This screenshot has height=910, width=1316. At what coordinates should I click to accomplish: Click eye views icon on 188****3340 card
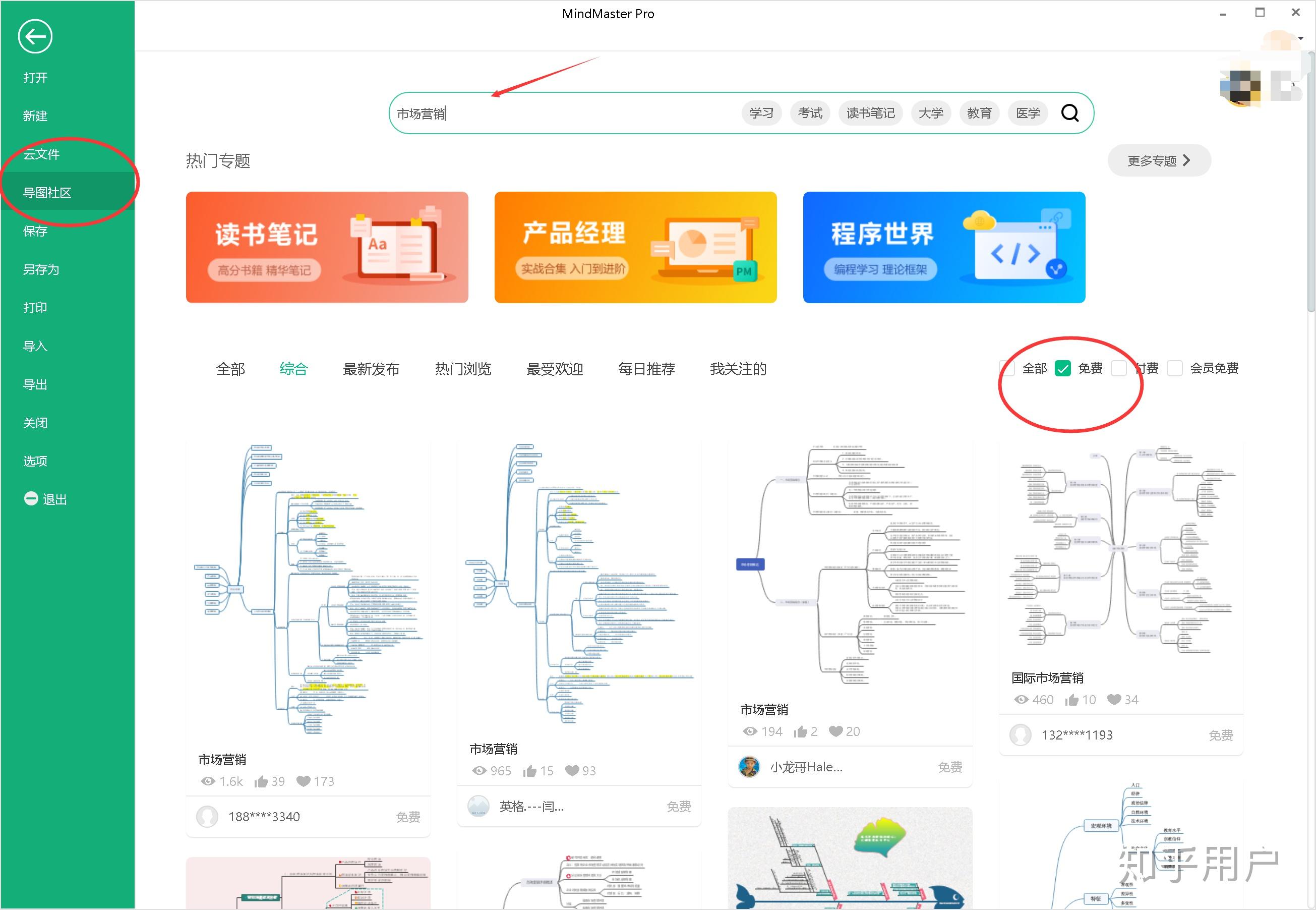point(208,781)
